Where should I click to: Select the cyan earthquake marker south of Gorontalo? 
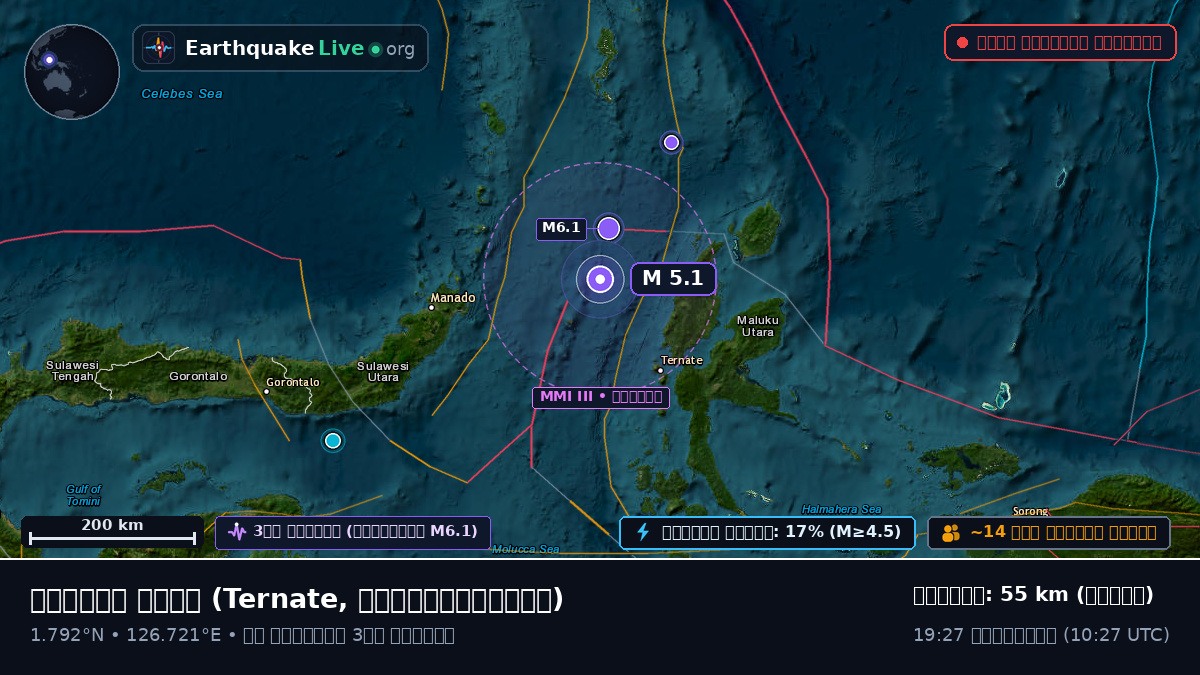[333, 440]
